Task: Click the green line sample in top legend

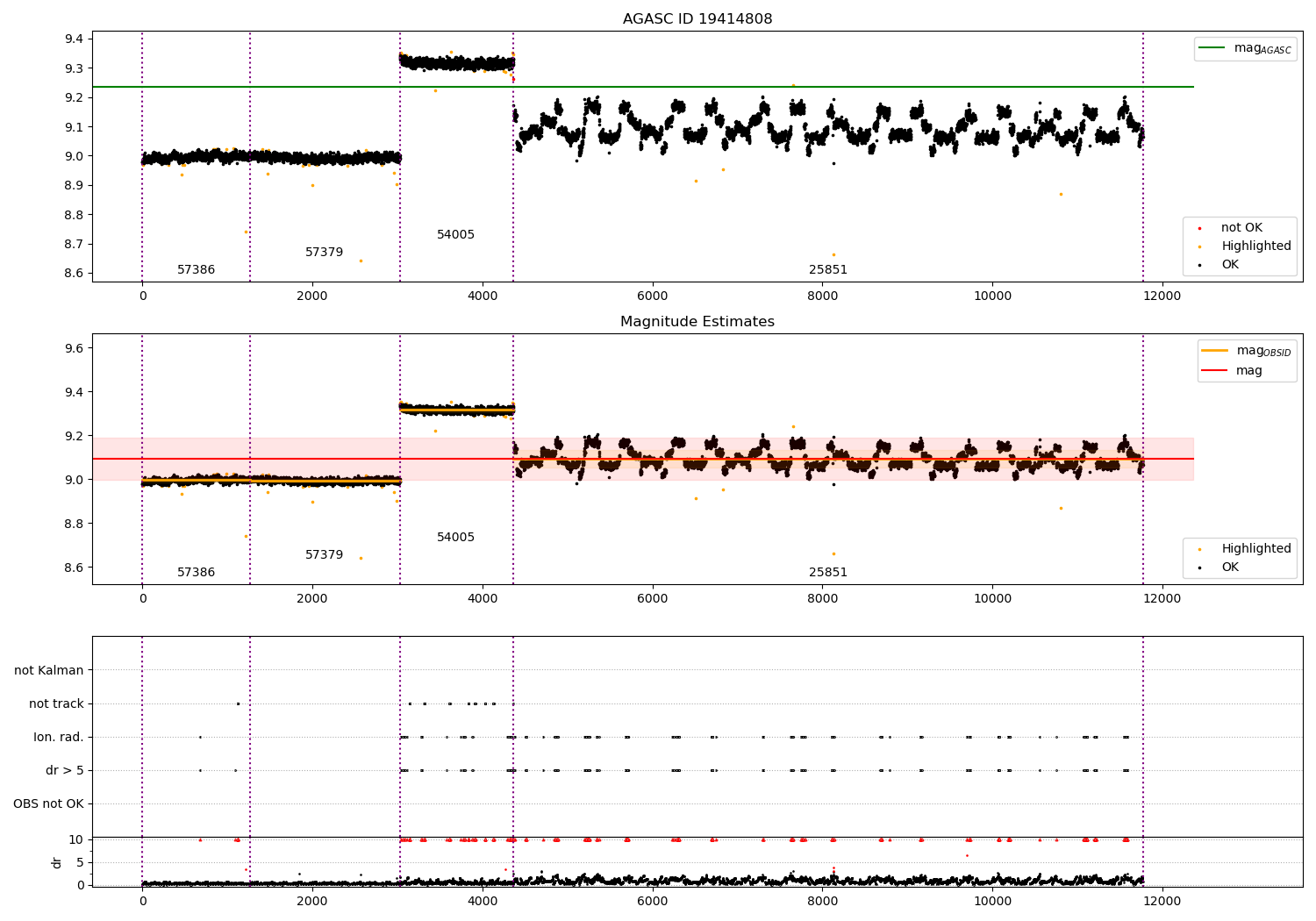Action: (x=1212, y=48)
